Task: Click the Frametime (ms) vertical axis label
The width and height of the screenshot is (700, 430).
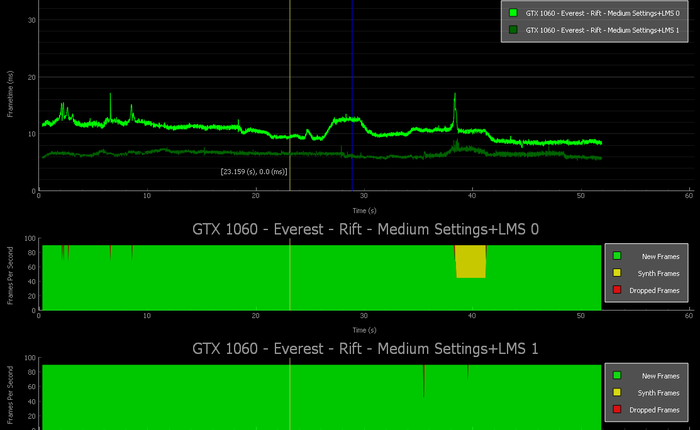Action: 10,94
